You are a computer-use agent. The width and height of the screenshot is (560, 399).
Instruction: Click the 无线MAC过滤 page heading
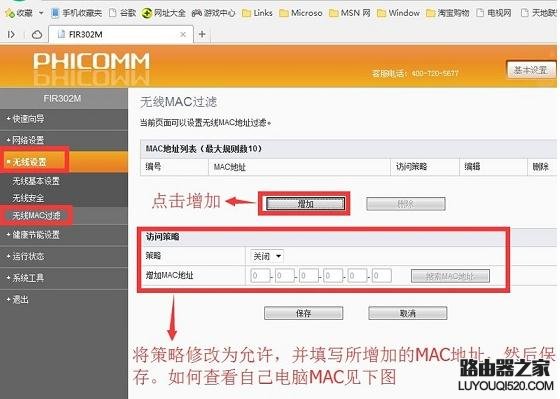point(179,102)
